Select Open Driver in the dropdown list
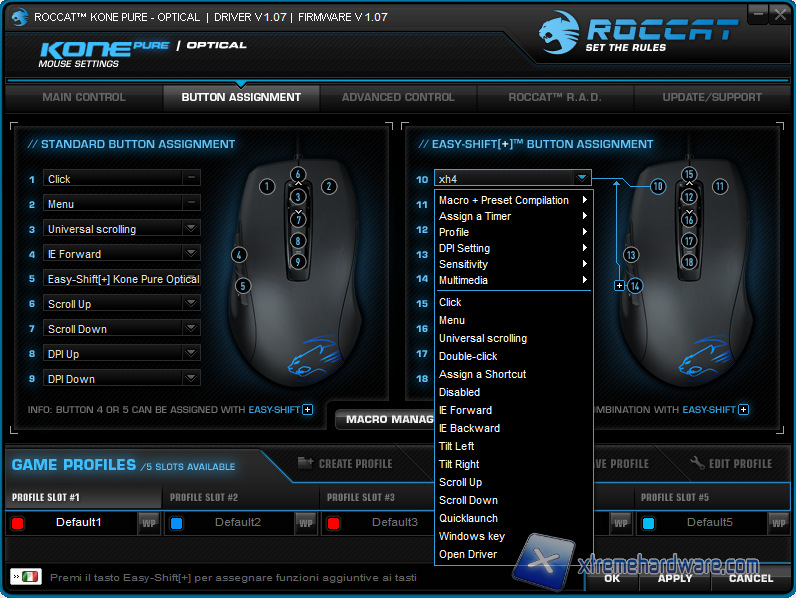 point(468,554)
